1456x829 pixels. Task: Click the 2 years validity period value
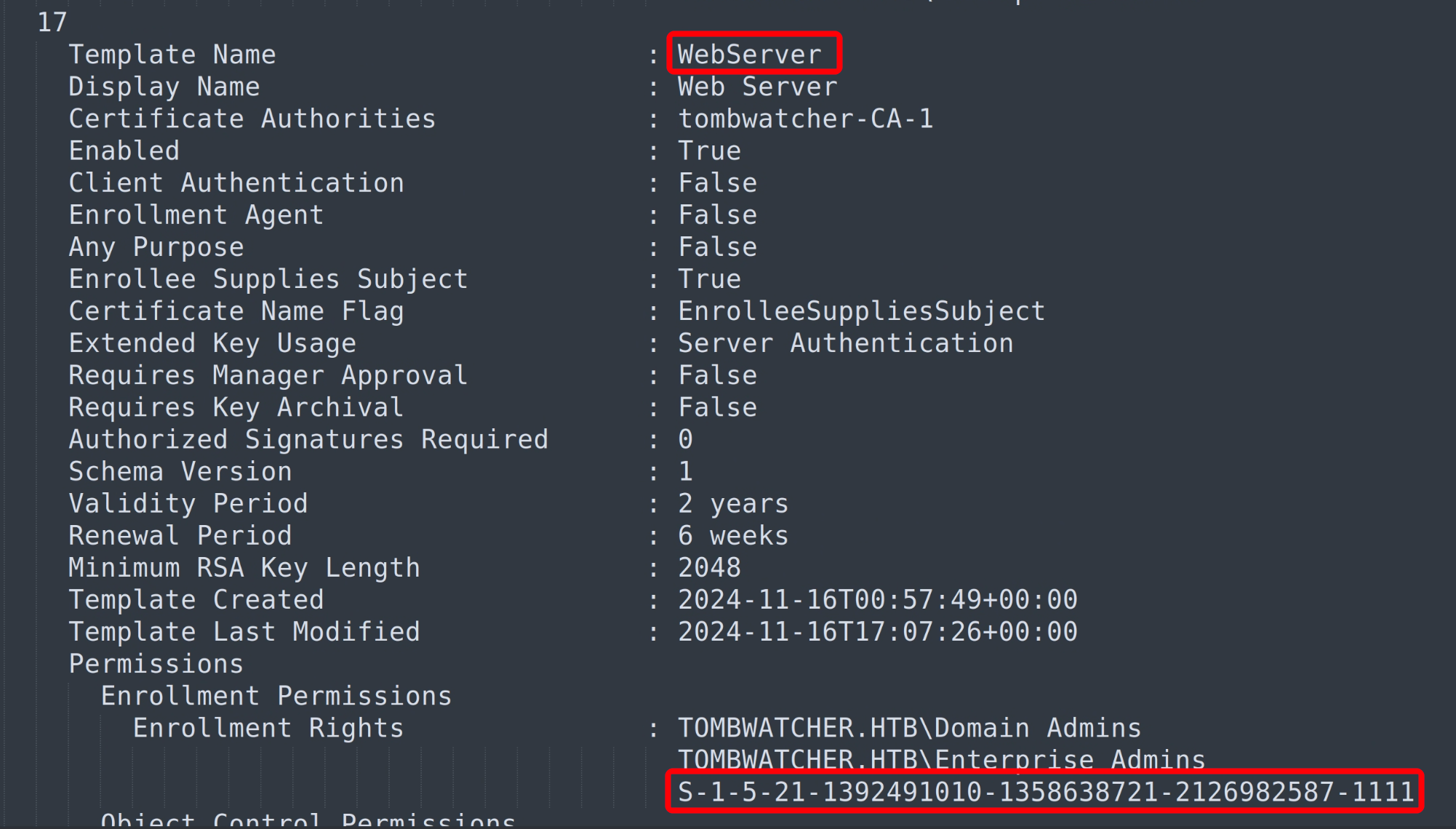coord(733,503)
